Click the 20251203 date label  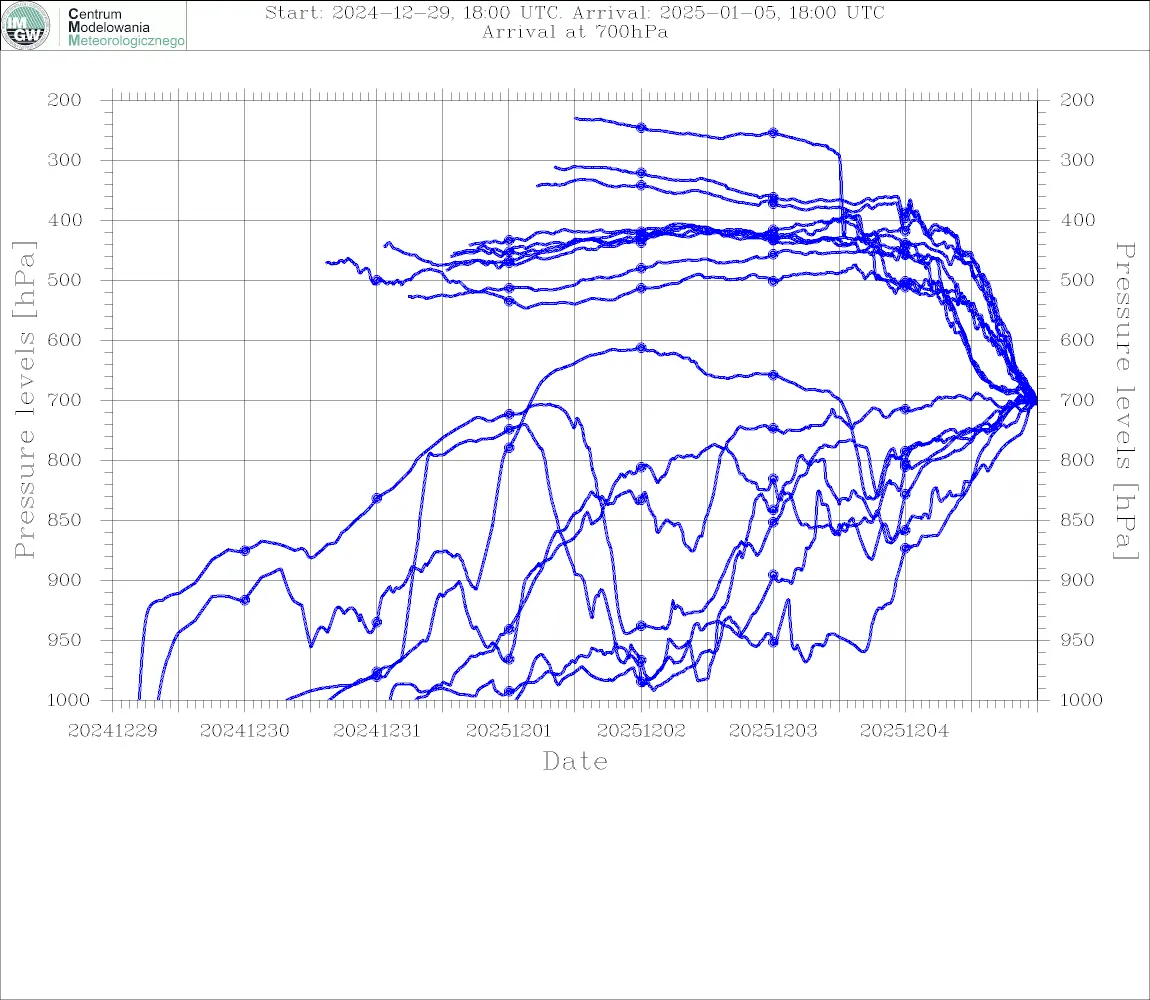click(x=772, y=731)
